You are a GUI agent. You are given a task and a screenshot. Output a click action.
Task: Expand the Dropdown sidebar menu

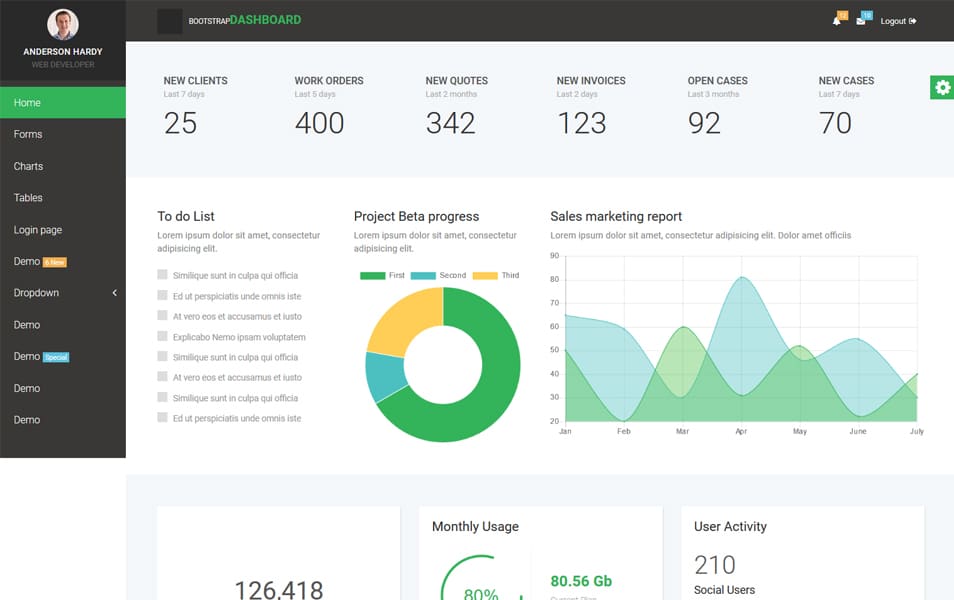click(x=37, y=293)
